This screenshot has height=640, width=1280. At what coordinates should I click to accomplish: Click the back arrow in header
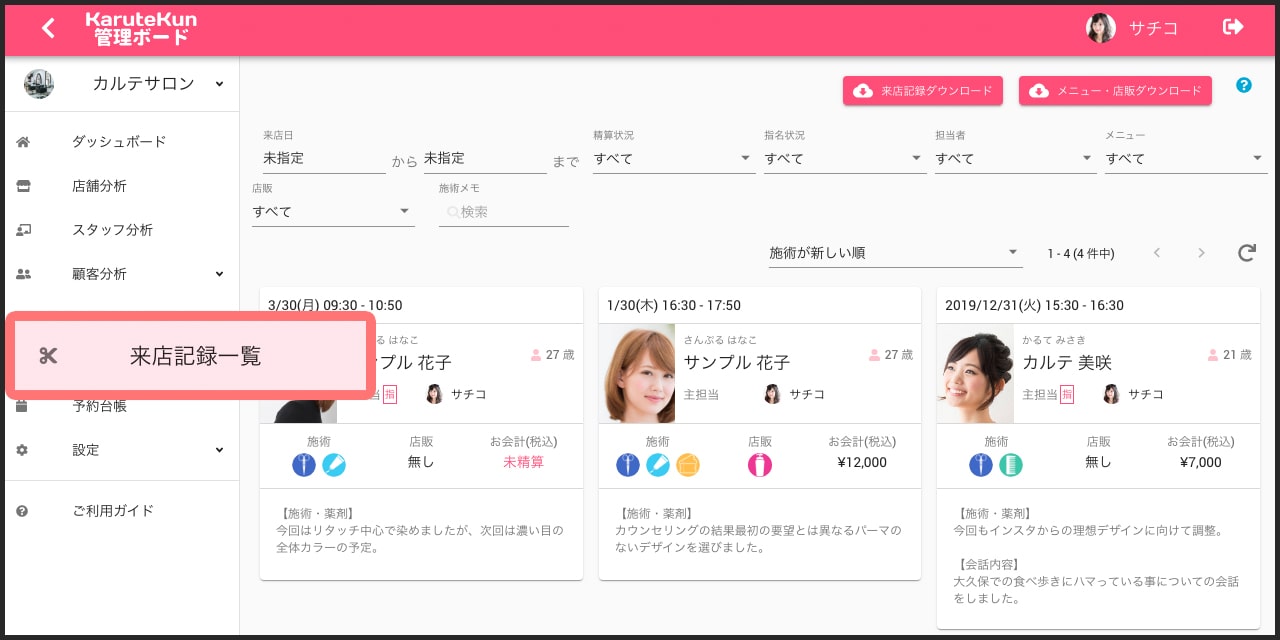click(x=48, y=28)
